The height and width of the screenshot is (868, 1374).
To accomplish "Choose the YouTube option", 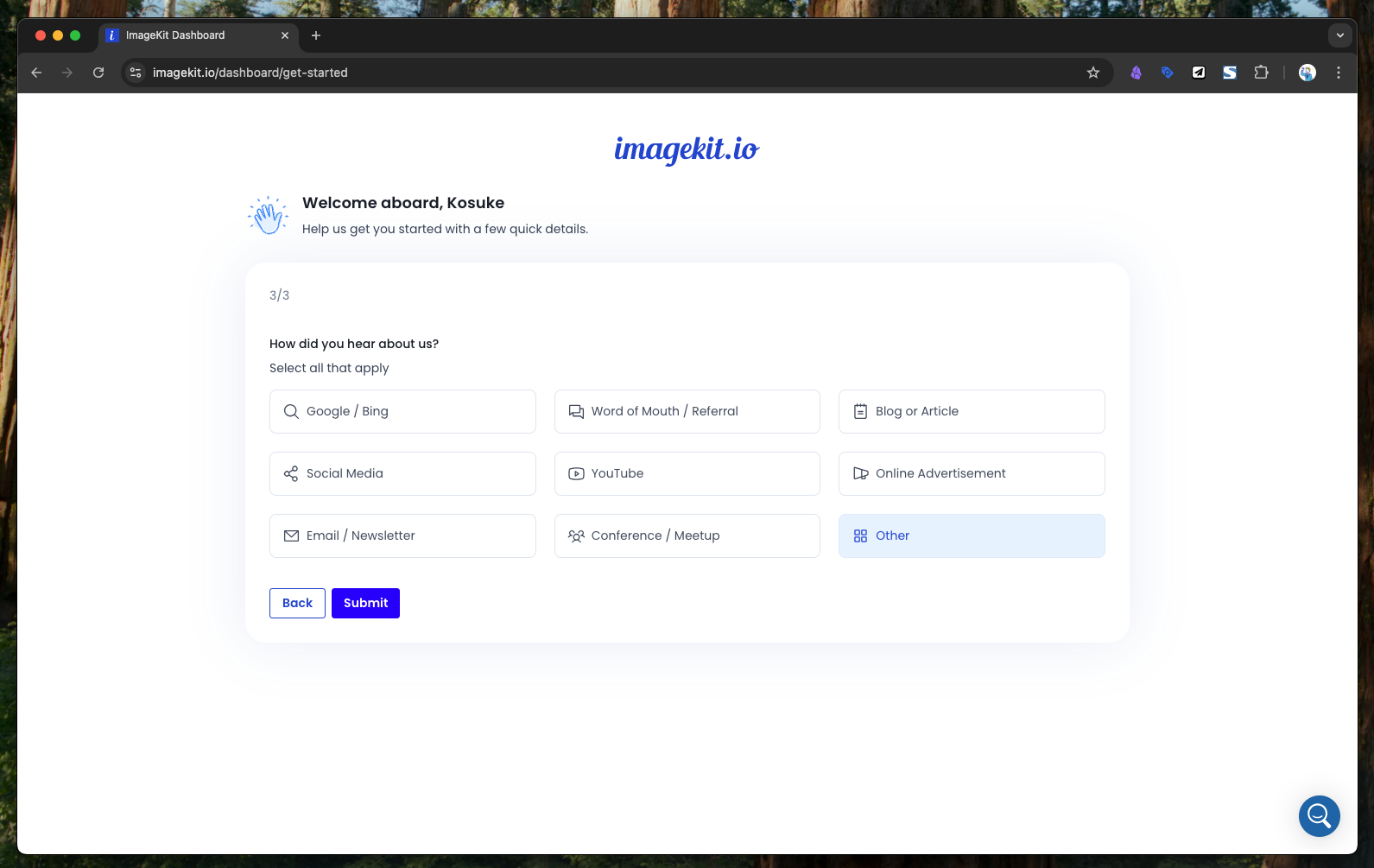I will coord(687,473).
